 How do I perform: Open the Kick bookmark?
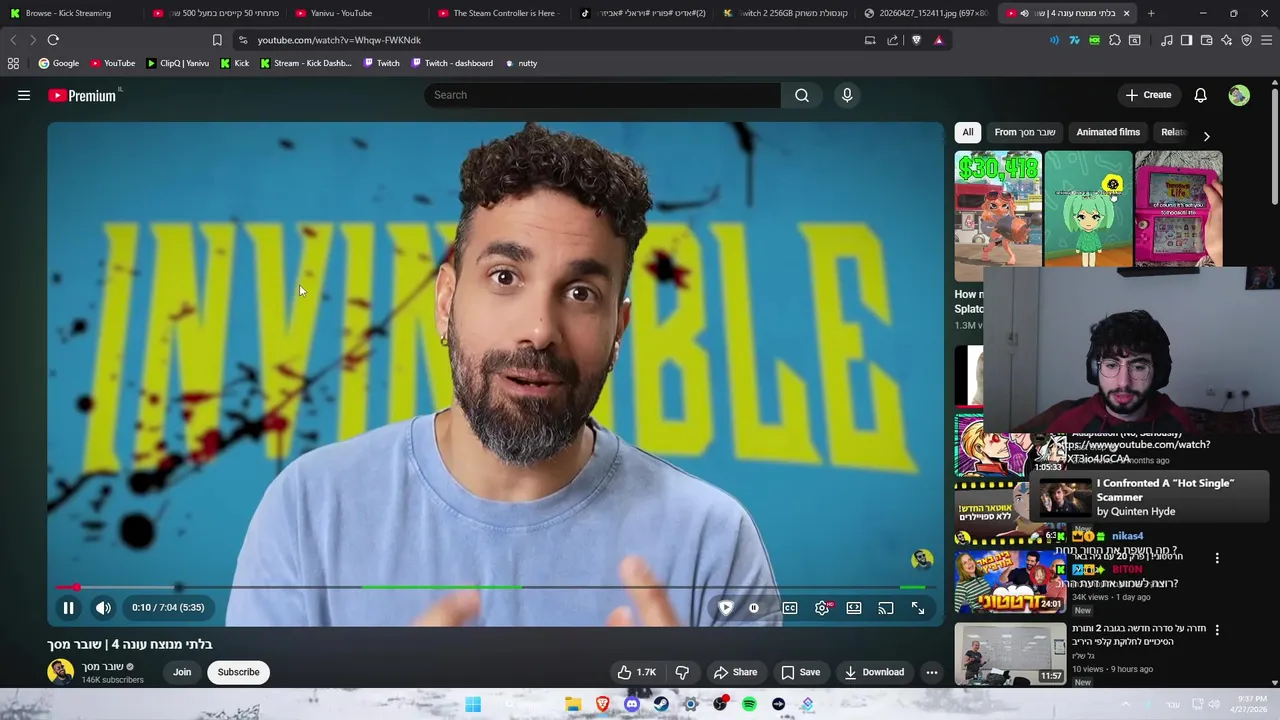(234, 63)
